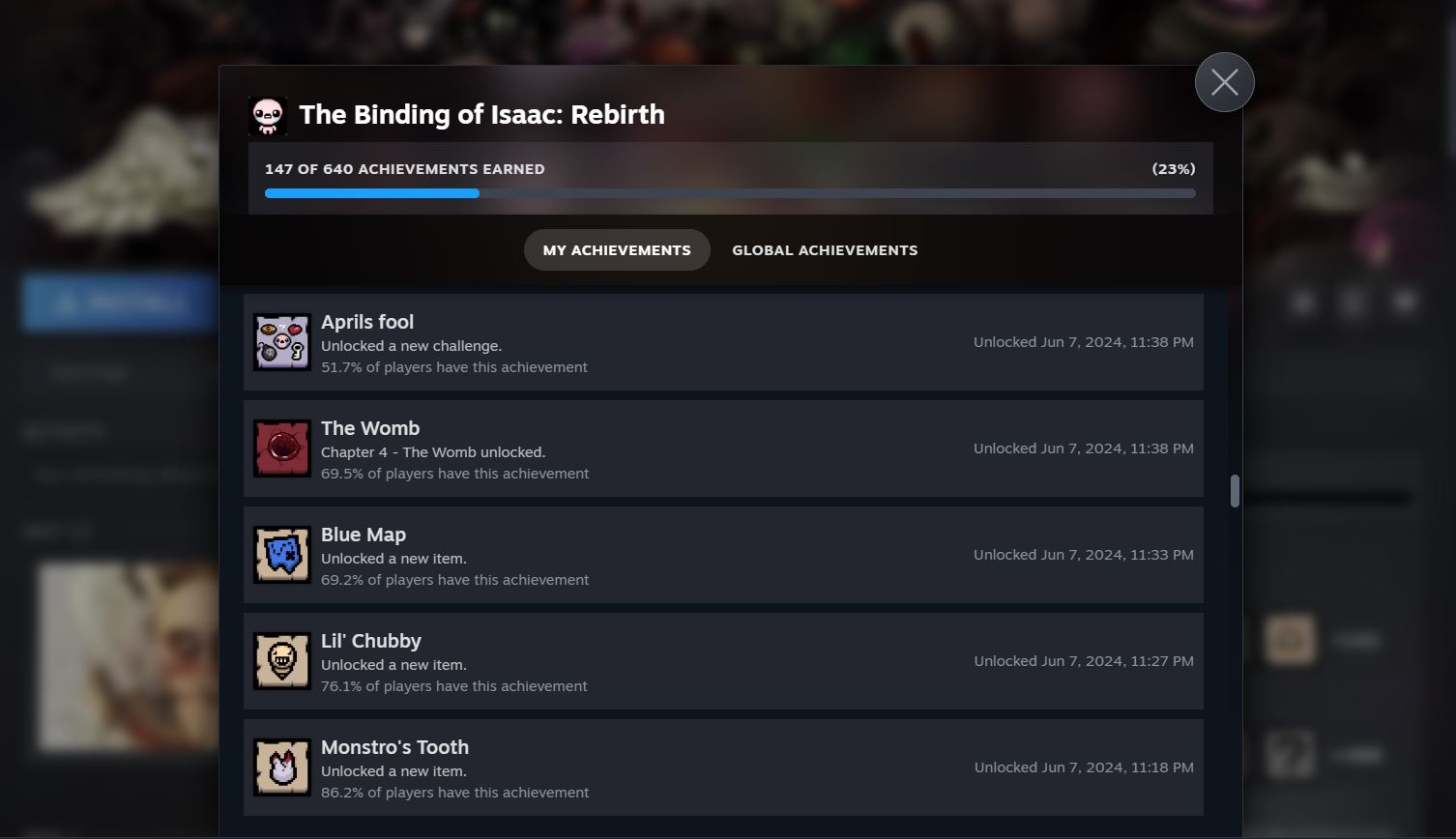Click The Womb achievement icon
Viewport: 1456px width, 839px height.
coord(282,448)
